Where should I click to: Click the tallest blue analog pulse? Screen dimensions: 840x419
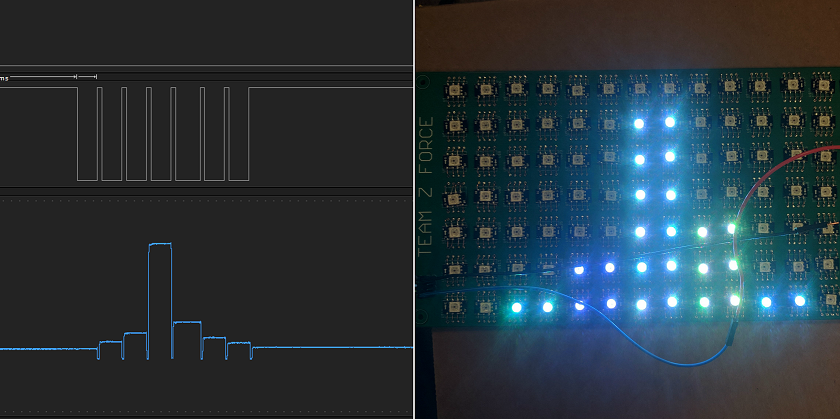160,301
